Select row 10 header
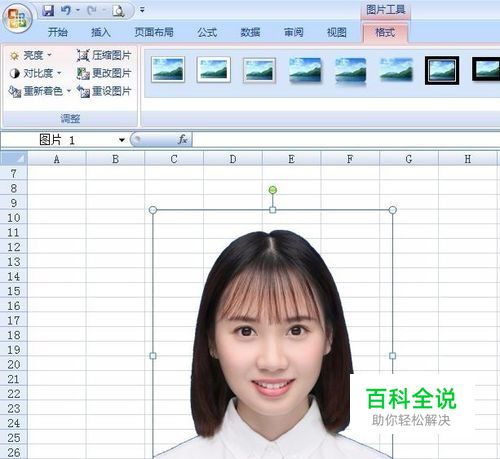500x459 pixels. pyautogui.click(x=14, y=218)
